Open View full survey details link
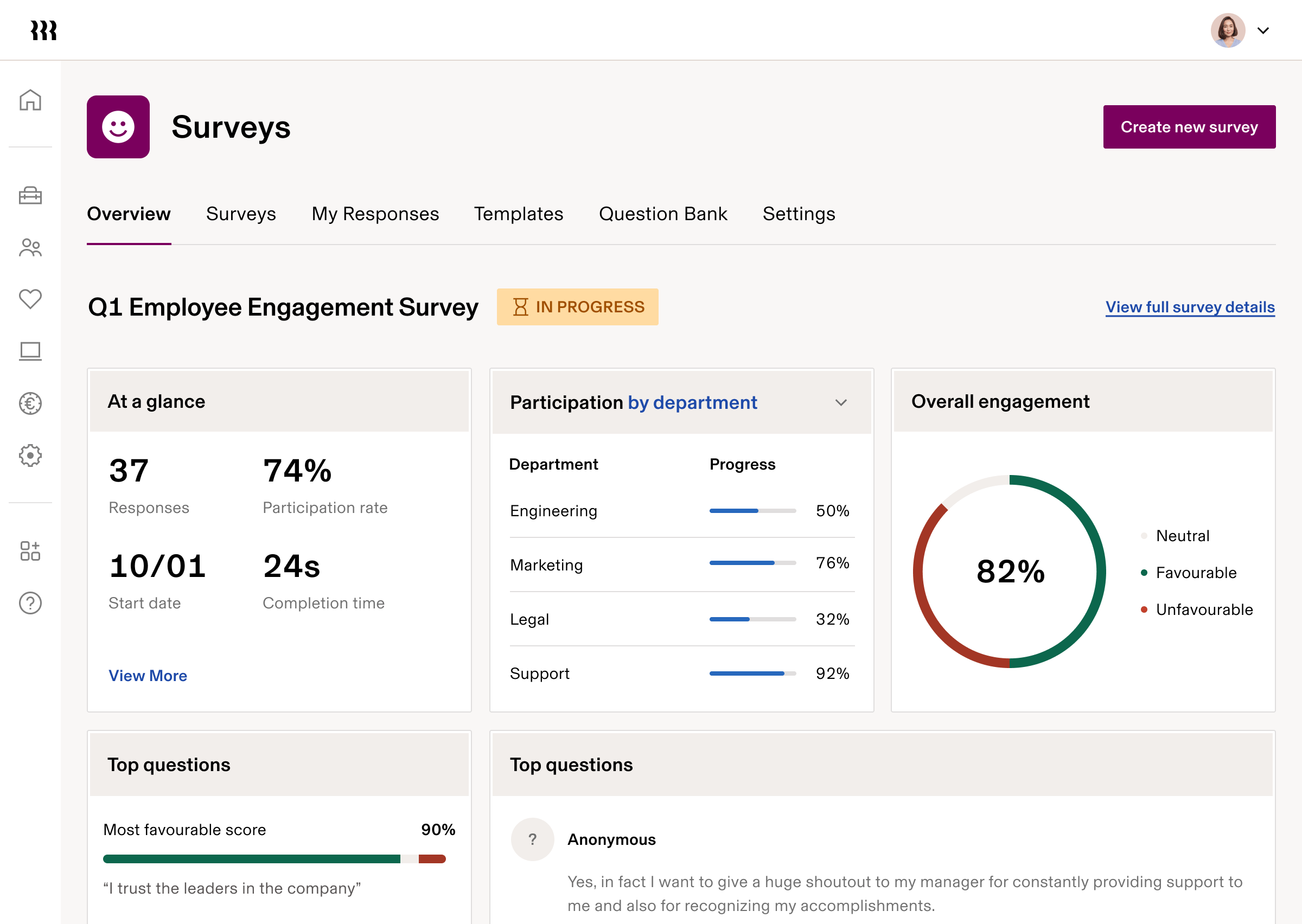The image size is (1302, 924). 1190,307
